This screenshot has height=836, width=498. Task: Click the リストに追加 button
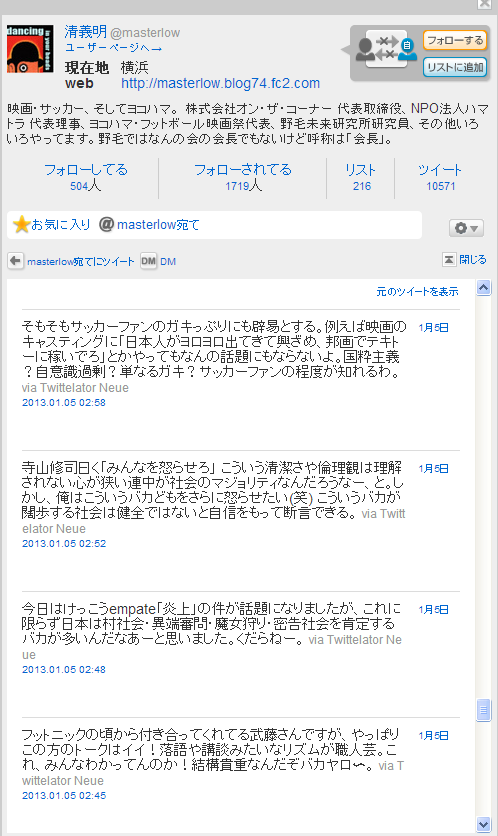click(455, 67)
